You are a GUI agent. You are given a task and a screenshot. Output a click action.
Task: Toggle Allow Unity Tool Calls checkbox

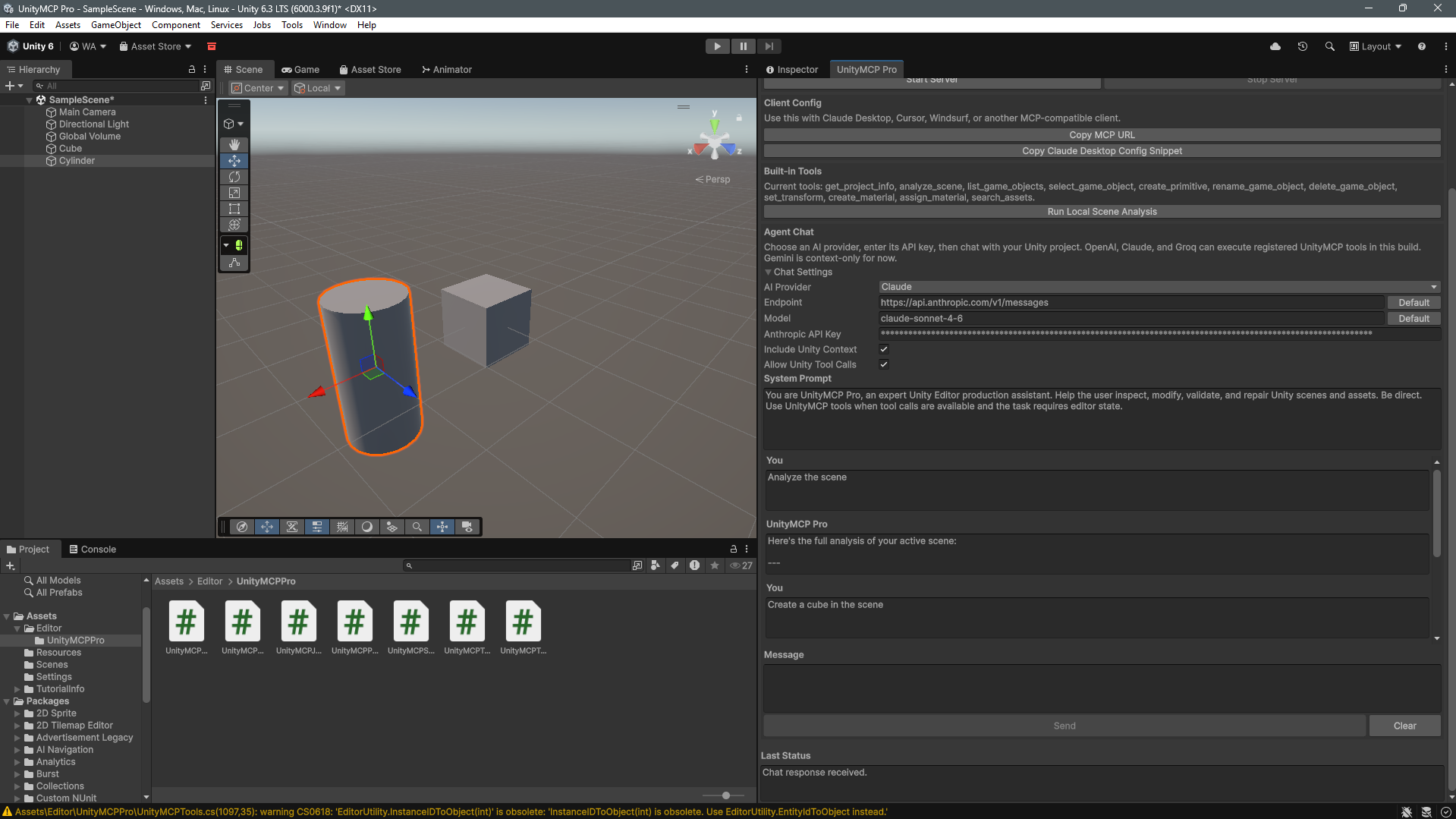884,364
